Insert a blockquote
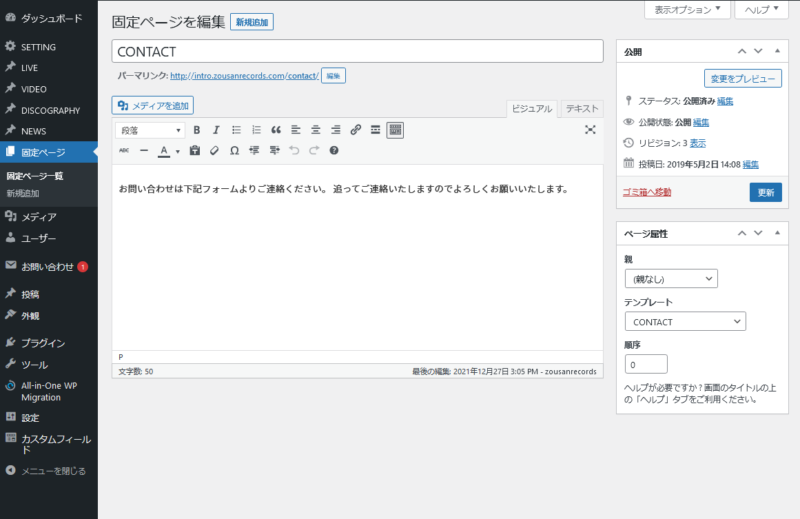The width and height of the screenshot is (800, 519). pos(276,130)
